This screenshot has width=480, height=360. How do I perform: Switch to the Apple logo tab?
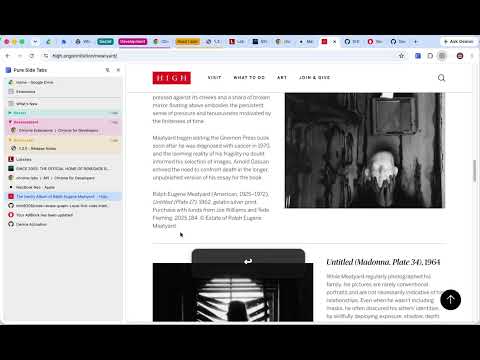point(306,42)
